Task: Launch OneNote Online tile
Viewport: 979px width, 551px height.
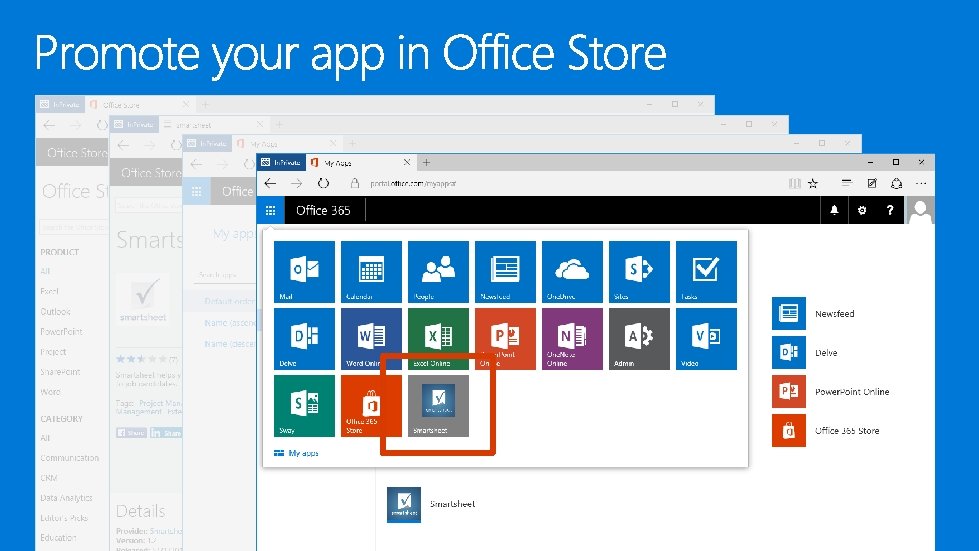Action: click(572, 339)
